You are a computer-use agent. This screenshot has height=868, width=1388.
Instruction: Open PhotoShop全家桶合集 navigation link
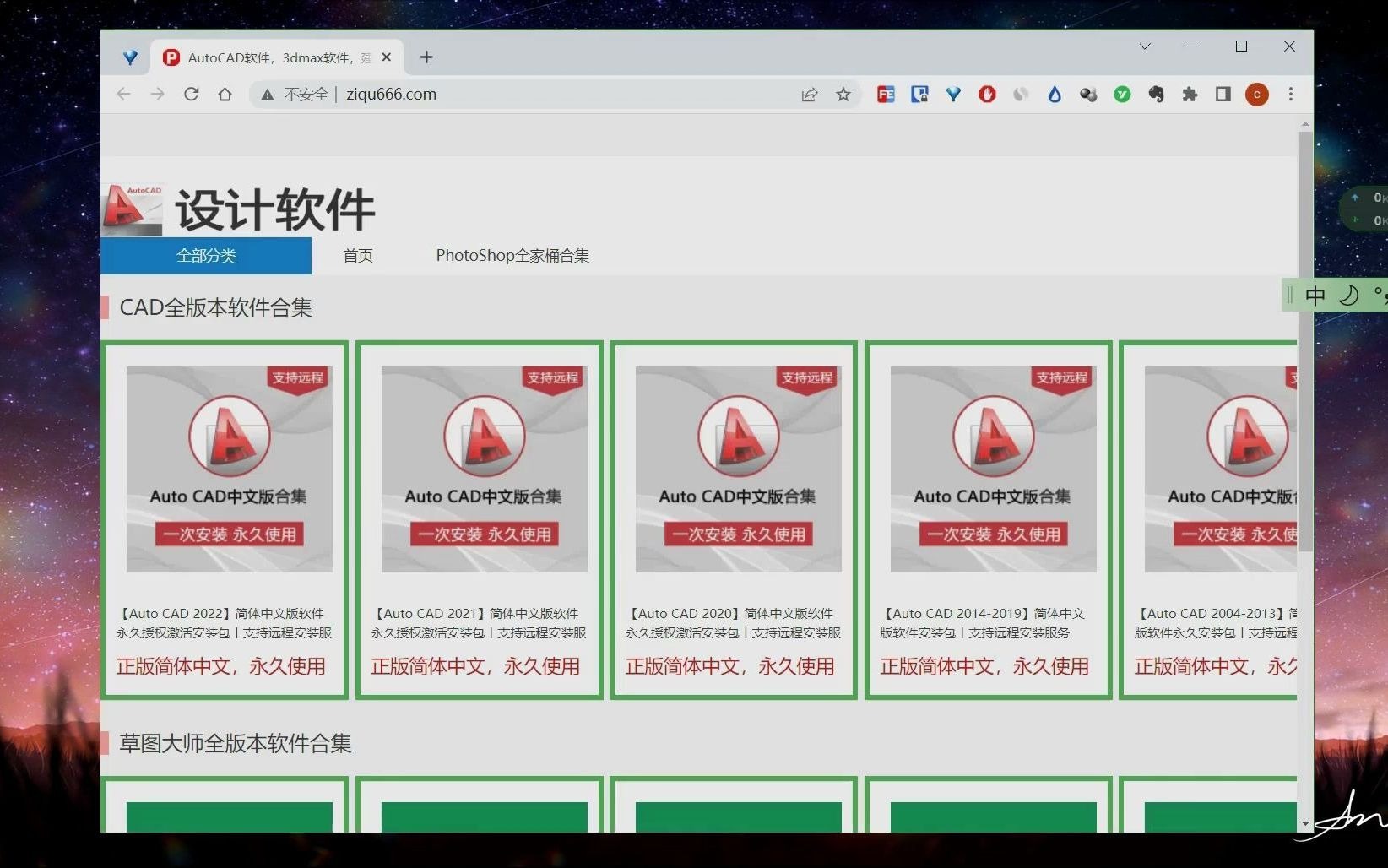click(x=512, y=255)
